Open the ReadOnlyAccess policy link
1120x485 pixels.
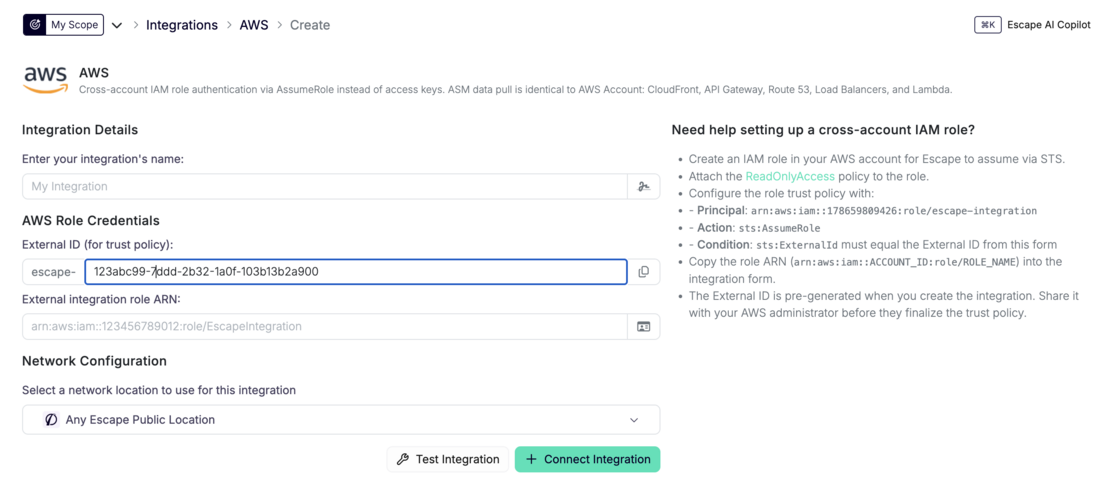pos(790,176)
